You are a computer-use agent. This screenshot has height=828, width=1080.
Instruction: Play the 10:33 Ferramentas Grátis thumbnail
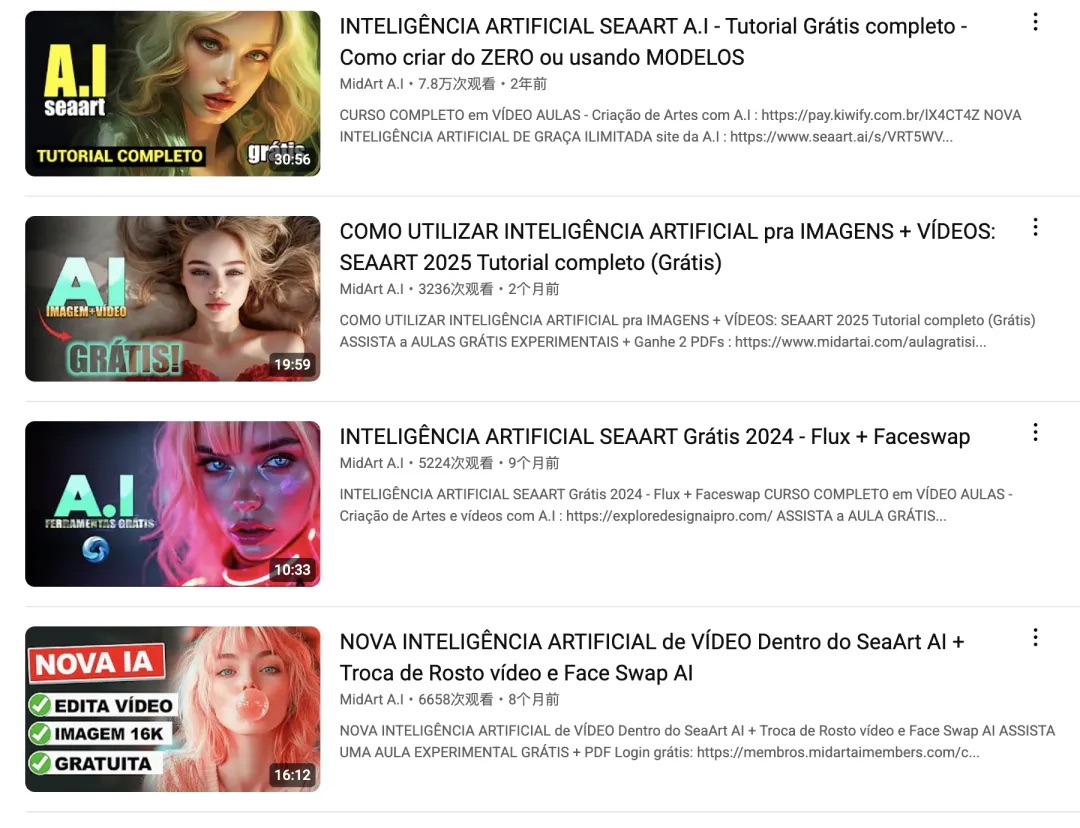173,504
